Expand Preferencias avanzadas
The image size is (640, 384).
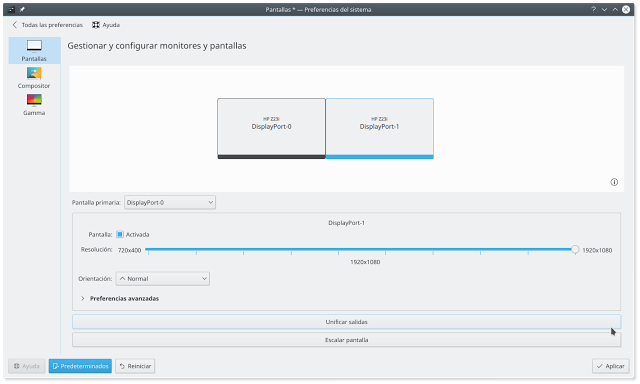[x=120, y=298]
